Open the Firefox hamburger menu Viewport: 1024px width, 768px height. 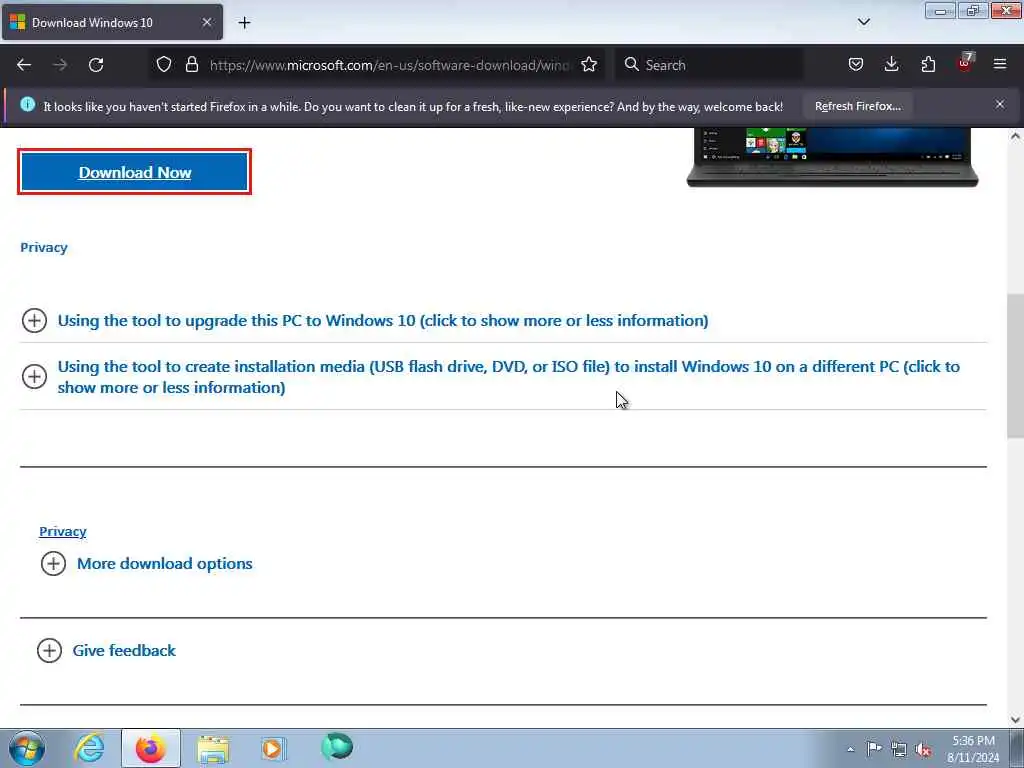coord(1000,64)
